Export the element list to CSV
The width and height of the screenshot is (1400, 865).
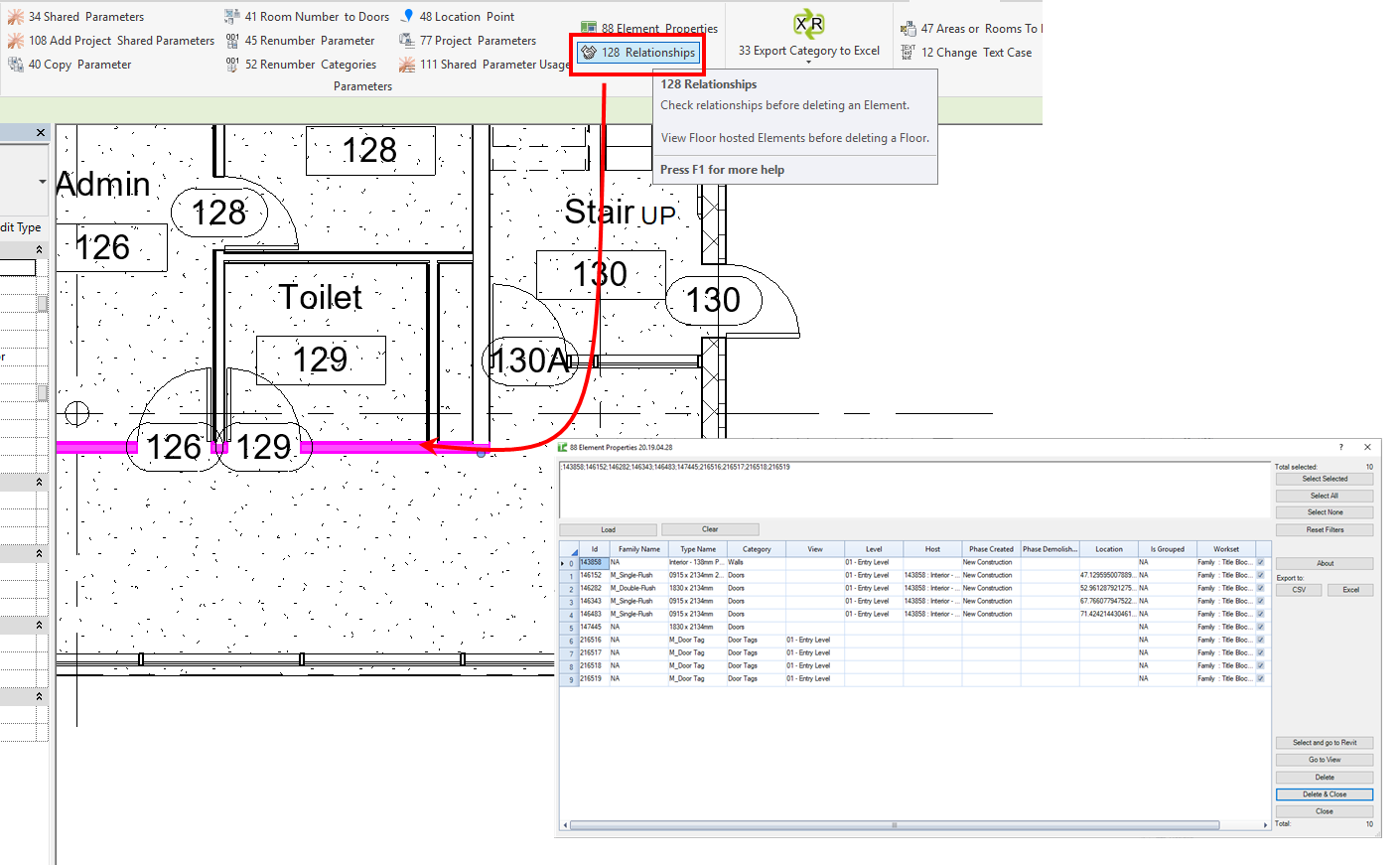coord(1298,589)
